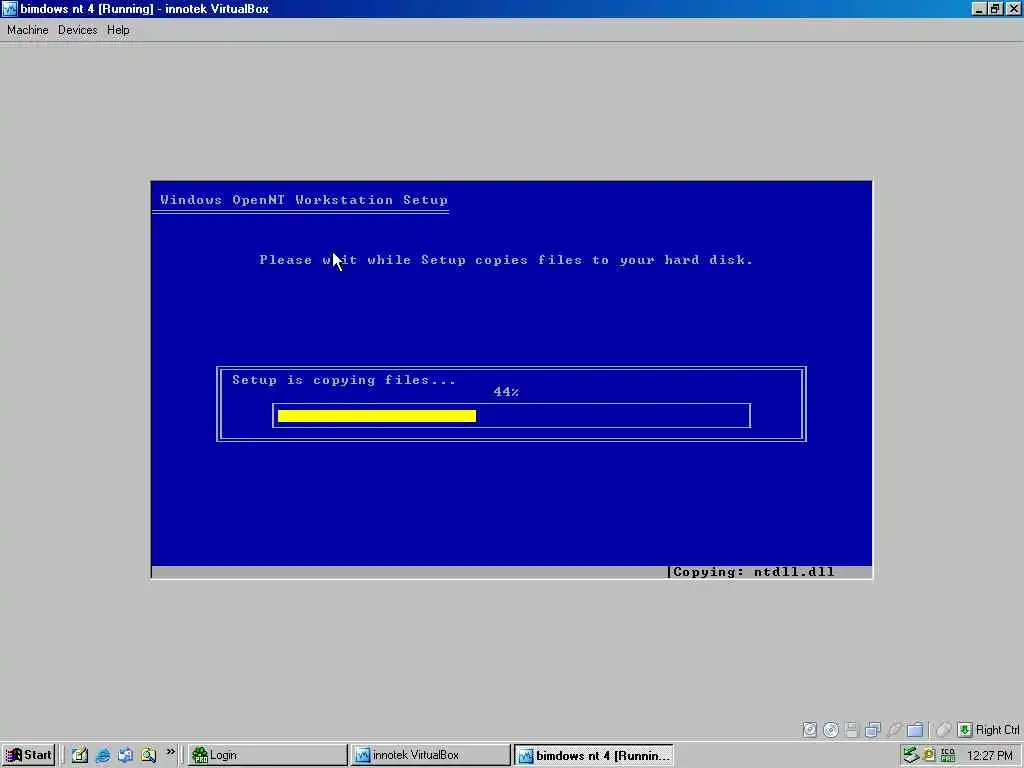The height and width of the screenshot is (768, 1024).
Task: Click the ICQ Pro system tray icon
Action: coord(948,755)
